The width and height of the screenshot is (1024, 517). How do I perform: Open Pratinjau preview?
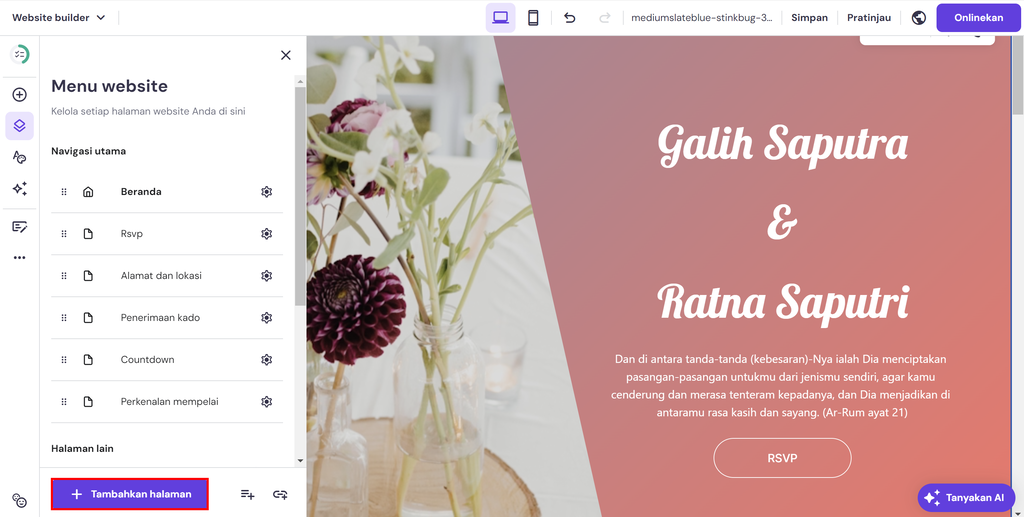coord(869,18)
